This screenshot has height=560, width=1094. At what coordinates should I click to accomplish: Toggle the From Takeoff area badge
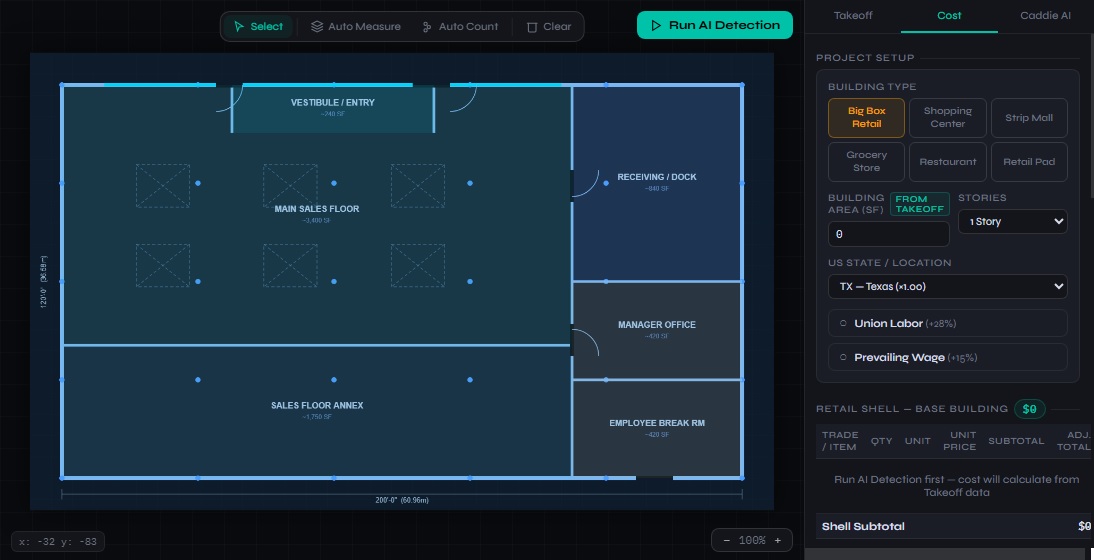click(919, 204)
